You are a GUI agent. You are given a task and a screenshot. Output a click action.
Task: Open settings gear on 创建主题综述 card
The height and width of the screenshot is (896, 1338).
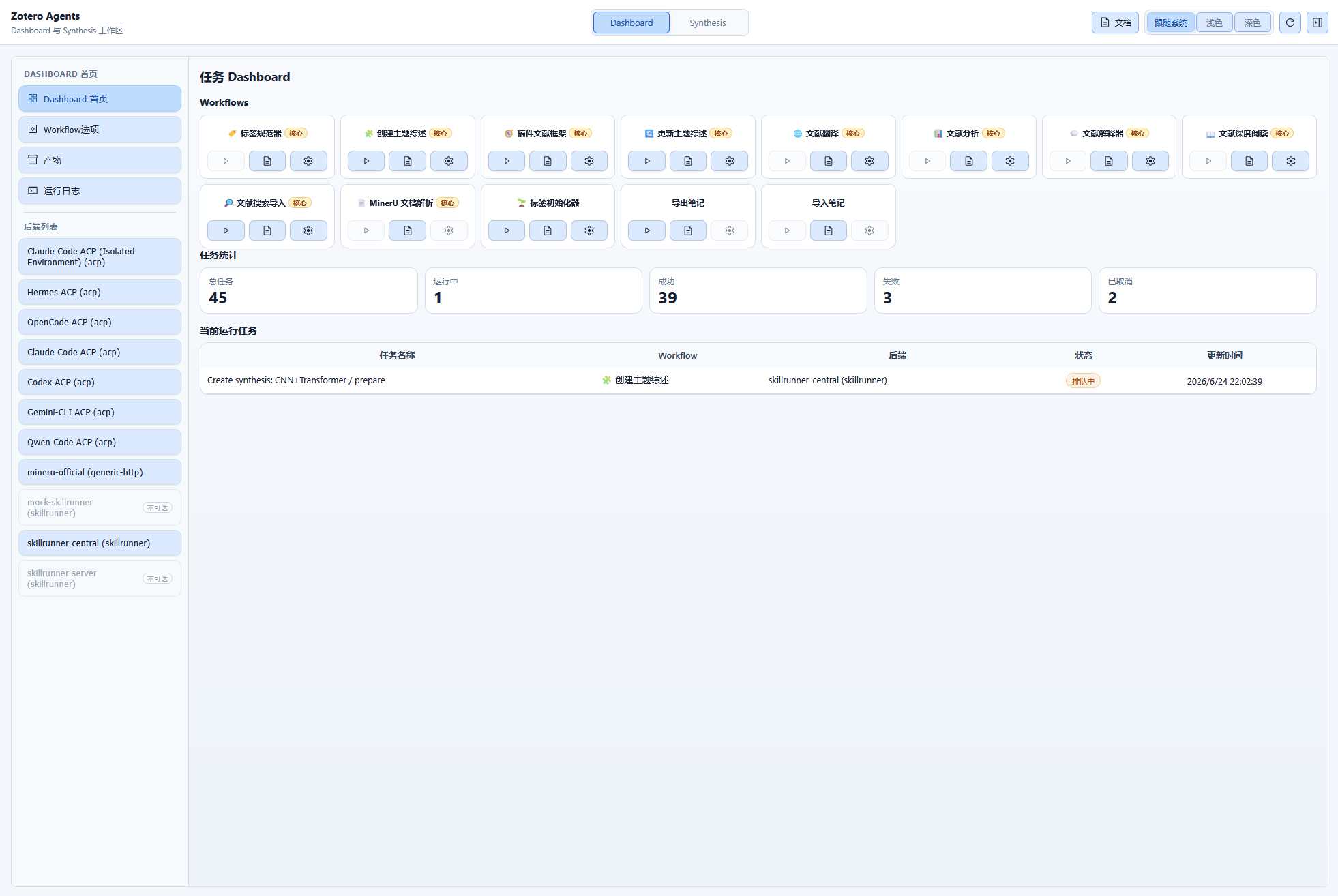tap(449, 161)
